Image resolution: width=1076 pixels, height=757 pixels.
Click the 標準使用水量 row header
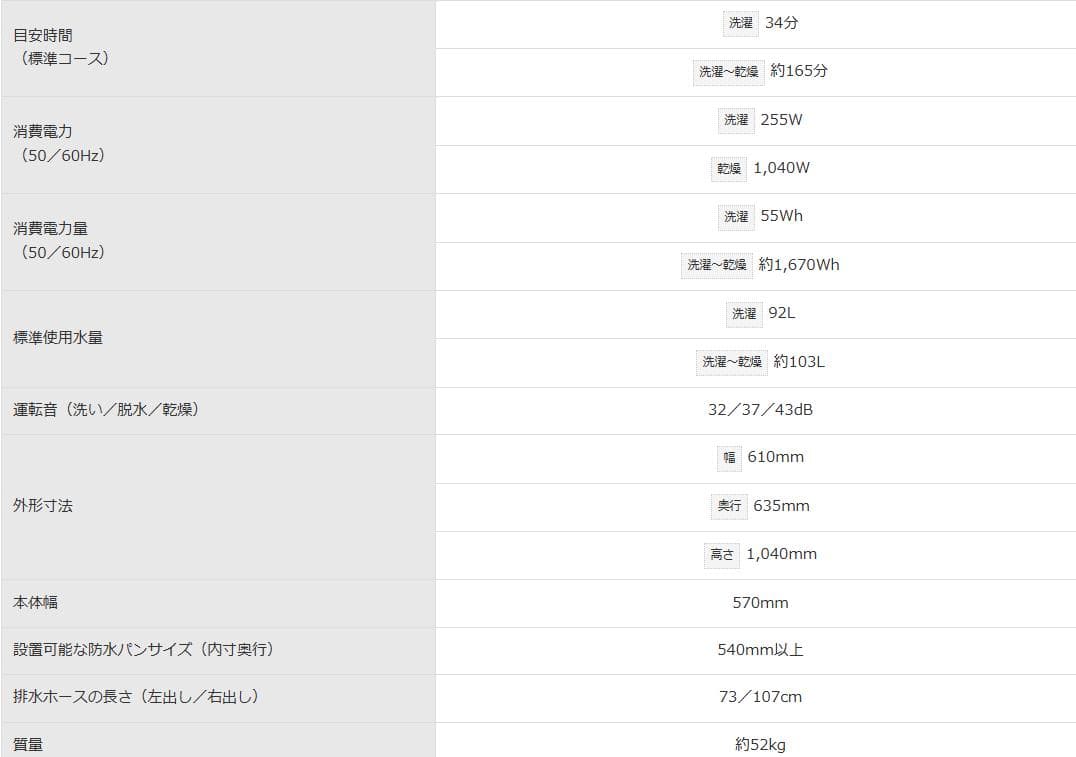point(58,338)
